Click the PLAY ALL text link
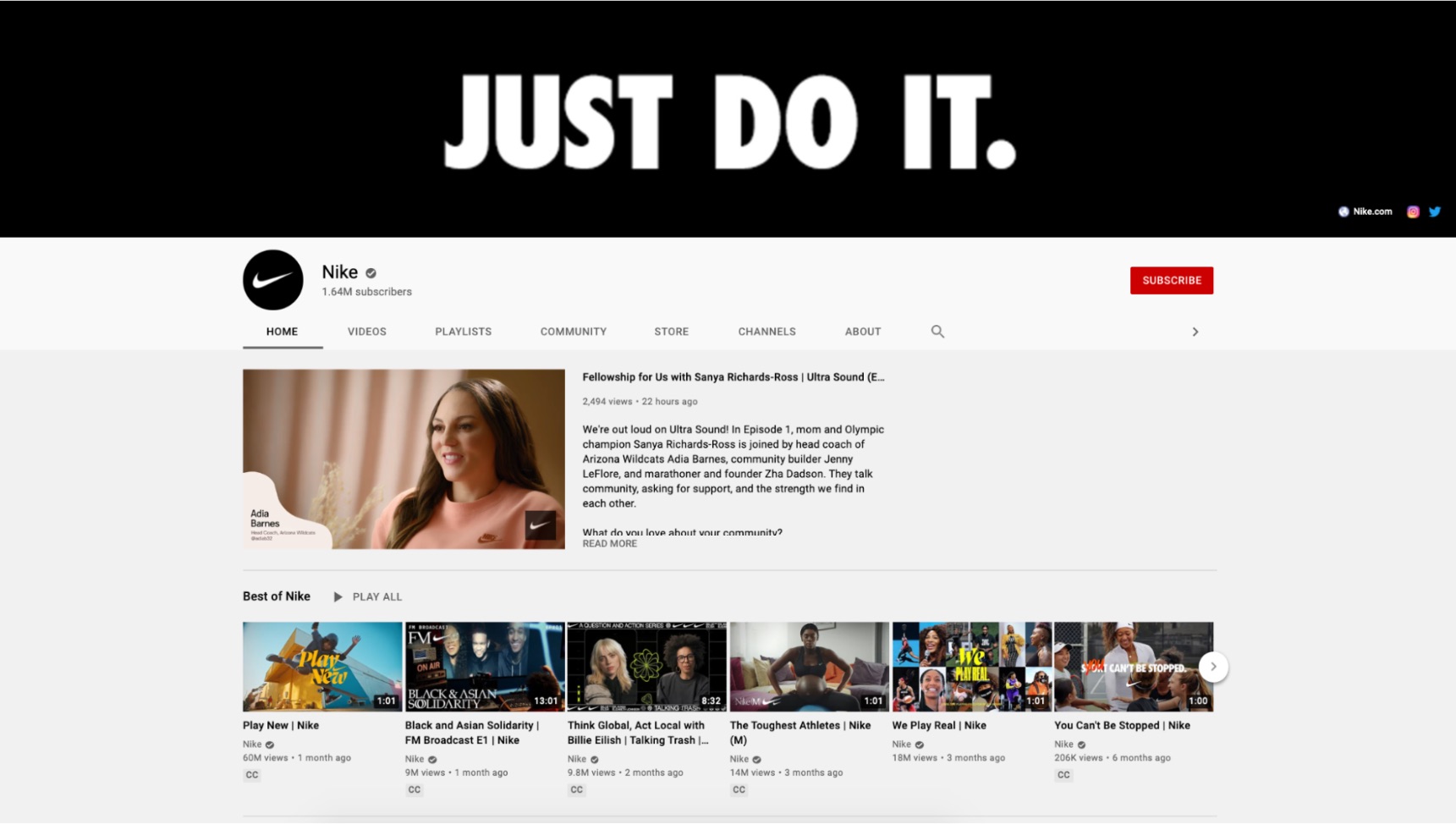The image size is (1456, 824). click(x=377, y=597)
